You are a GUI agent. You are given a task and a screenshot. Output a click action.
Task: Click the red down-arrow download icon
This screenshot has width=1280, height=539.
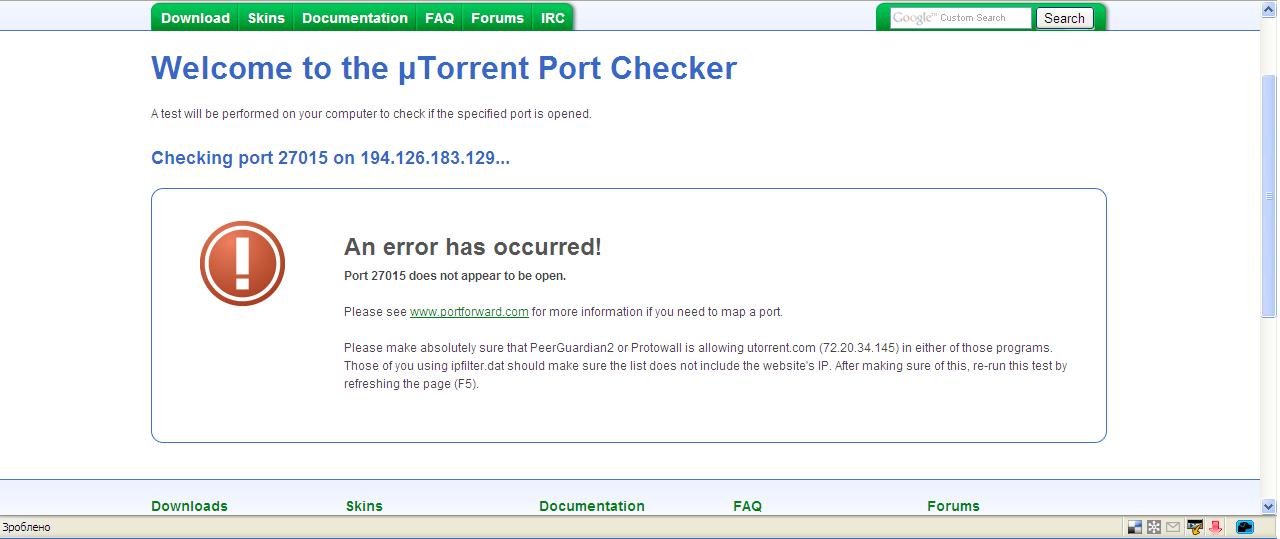(x=1216, y=527)
